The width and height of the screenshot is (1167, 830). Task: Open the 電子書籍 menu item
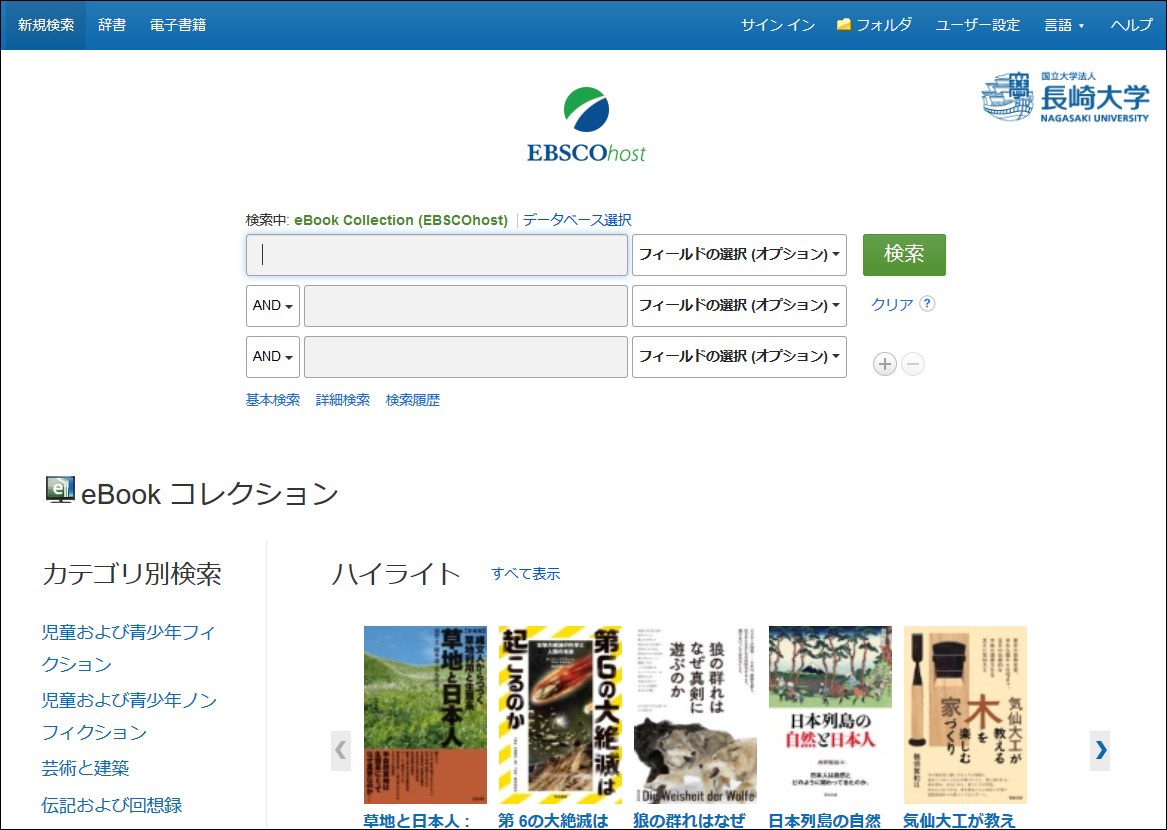(x=178, y=25)
